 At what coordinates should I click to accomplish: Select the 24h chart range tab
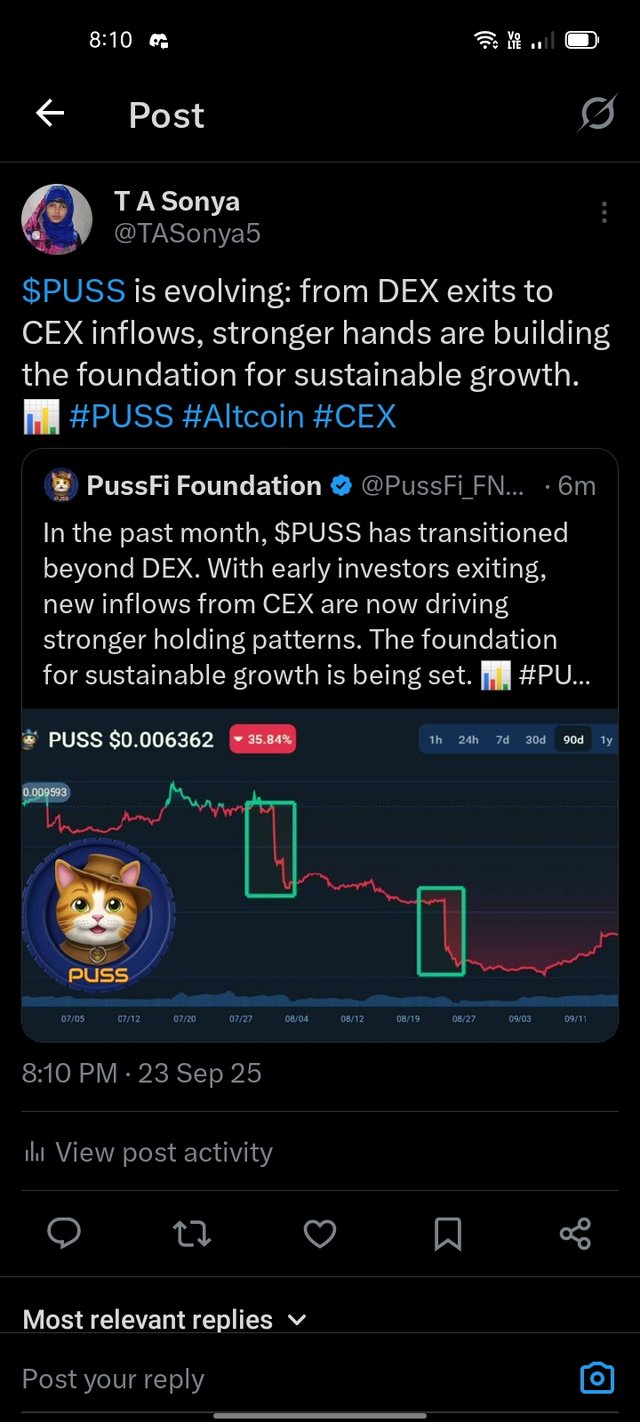(x=468, y=740)
